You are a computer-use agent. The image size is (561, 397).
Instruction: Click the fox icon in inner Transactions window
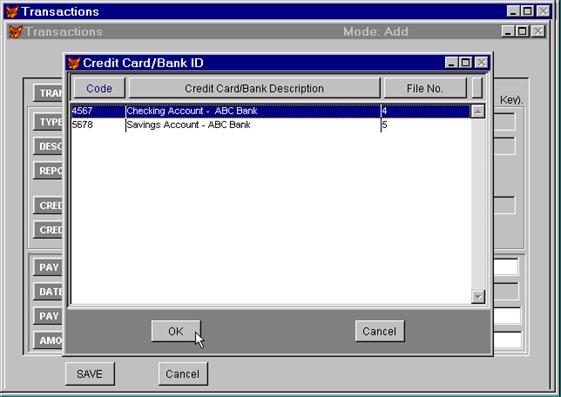pos(15,31)
